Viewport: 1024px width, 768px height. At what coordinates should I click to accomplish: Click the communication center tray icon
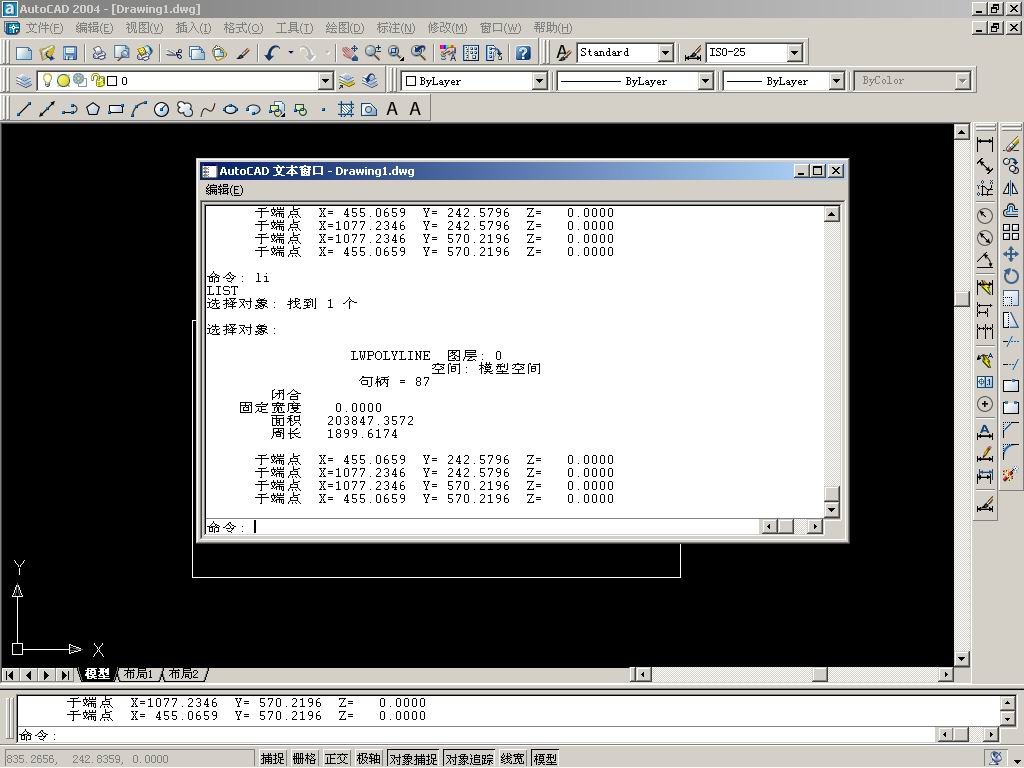pyautogui.click(x=995, y=758)
